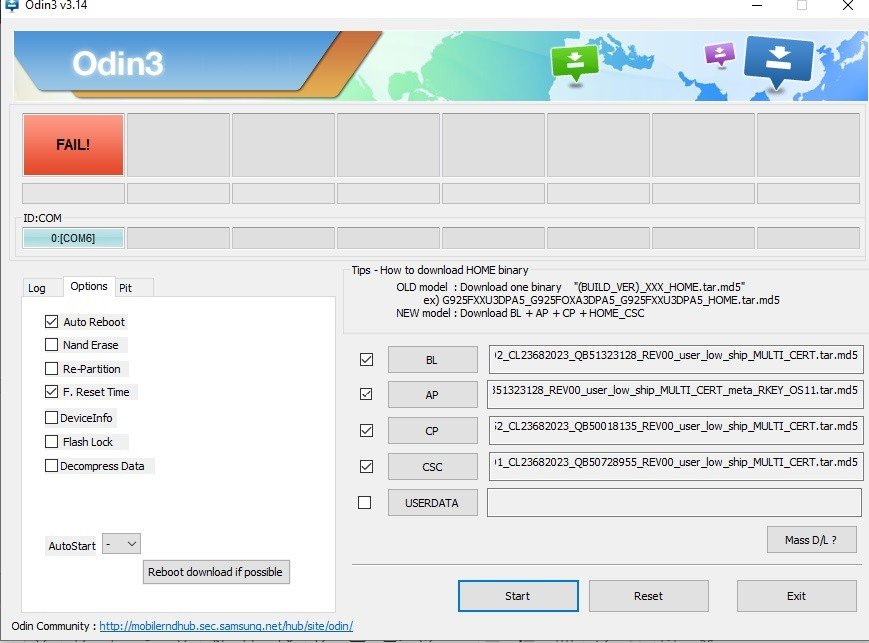Switch to the Log tab
Image resolution: width=869 pixels, height=643 pixels.
point(37,288)
